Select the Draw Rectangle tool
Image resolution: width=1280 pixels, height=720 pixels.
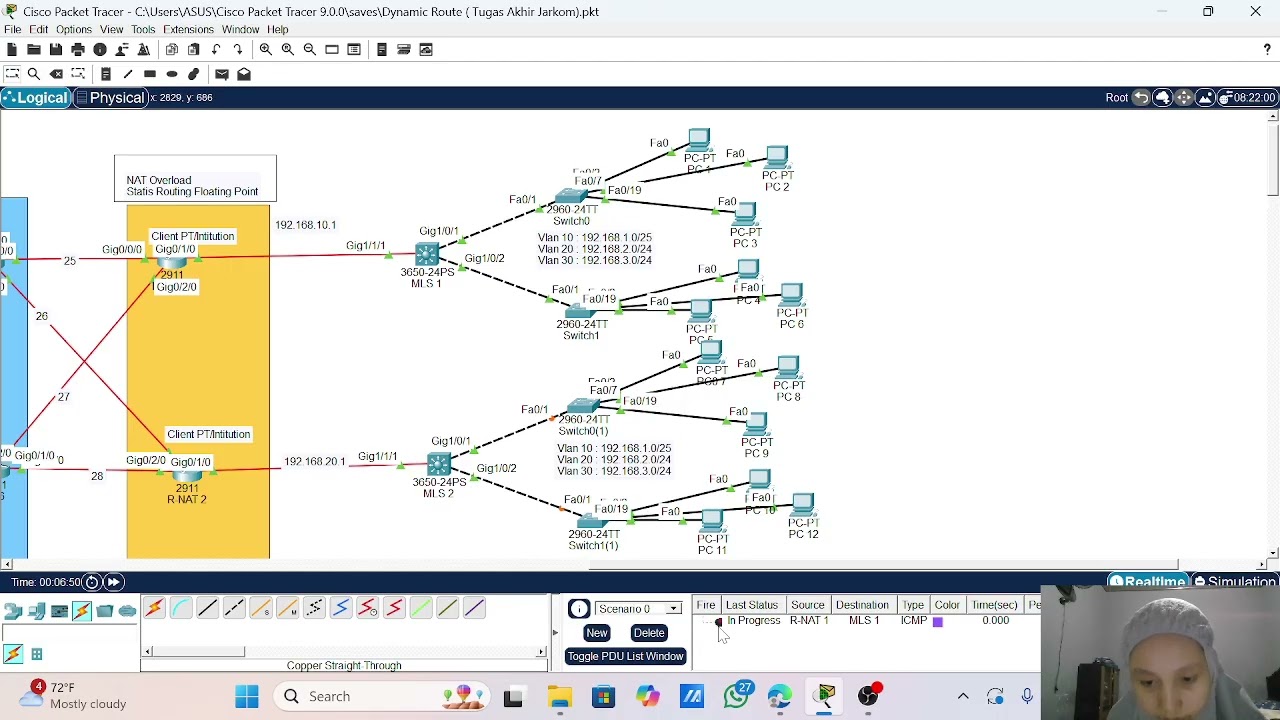149,74
